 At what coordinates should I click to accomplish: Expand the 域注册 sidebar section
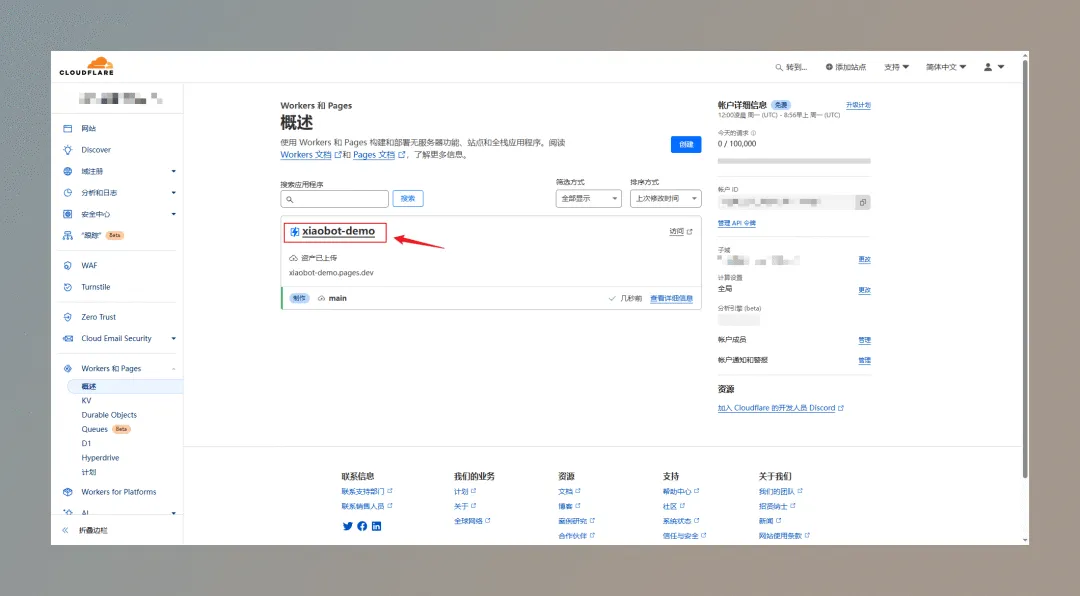pyautogui.click(x=174, y=171)
